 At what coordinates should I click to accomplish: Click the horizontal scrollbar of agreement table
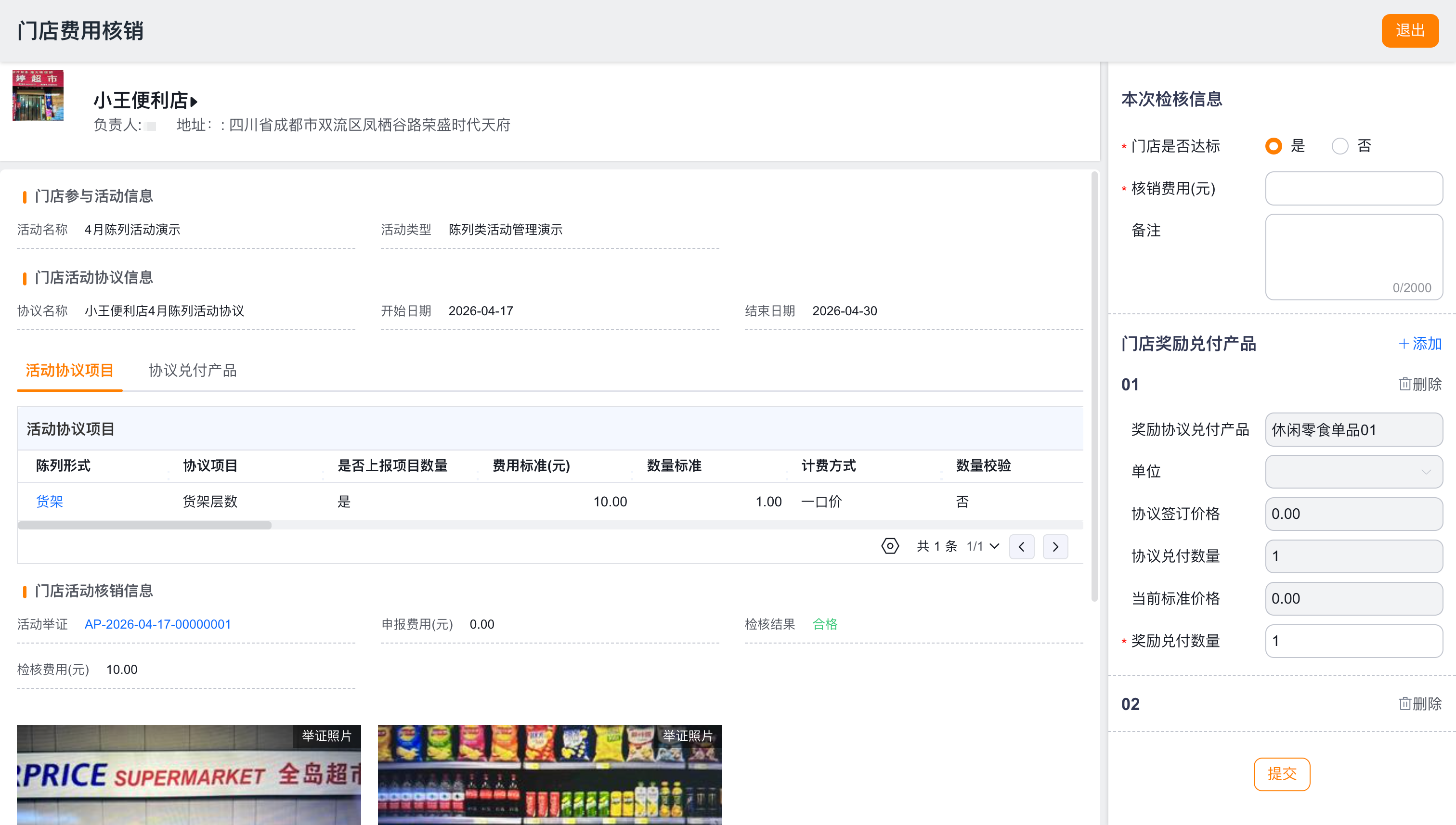tap(144, 525)
